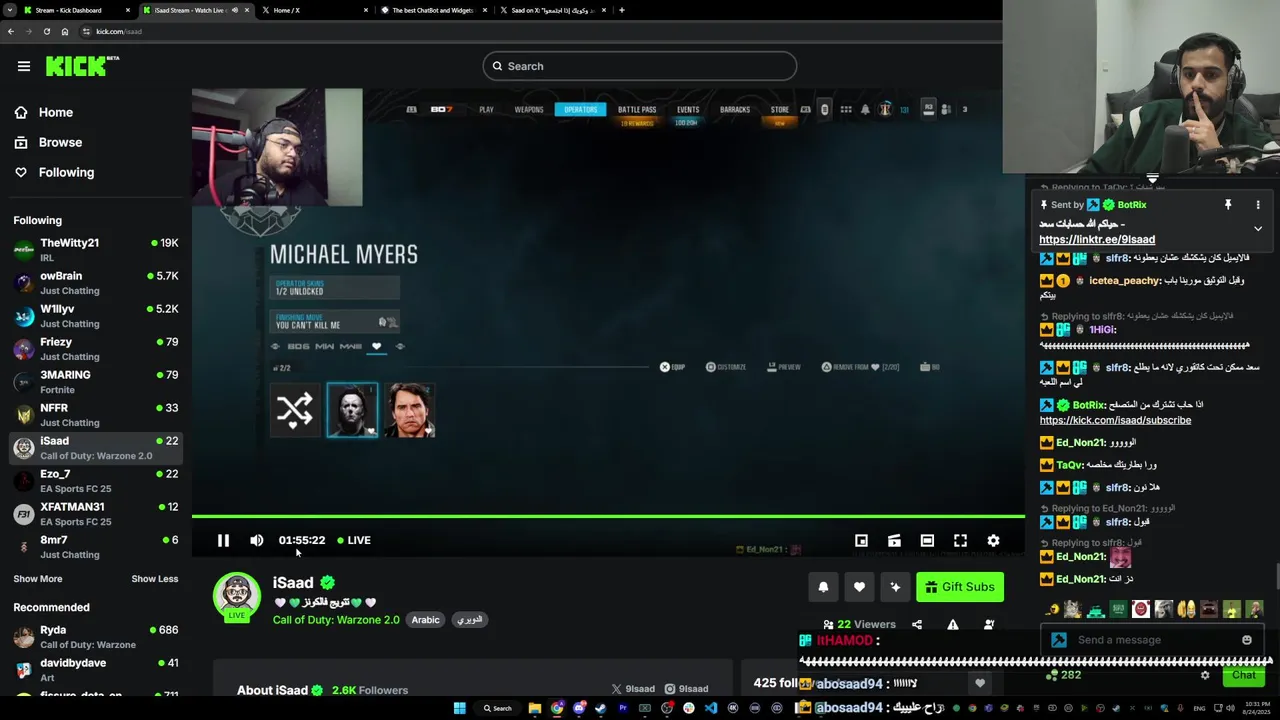This screenshot has height=720, width=1280.
Task: Pin the BotRix message pin icon
Action: (1228, 204)
